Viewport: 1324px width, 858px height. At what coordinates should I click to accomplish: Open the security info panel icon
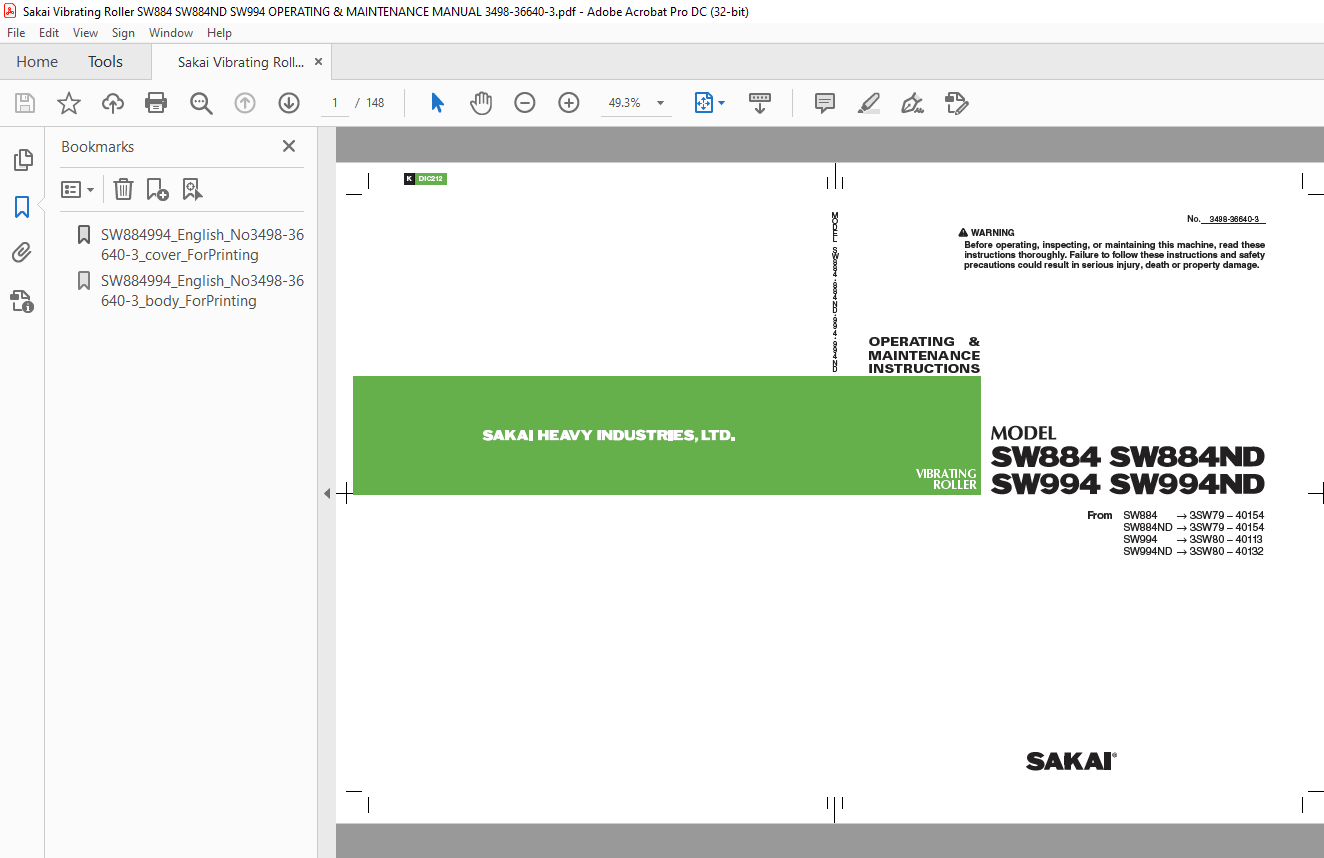(22, 300)
